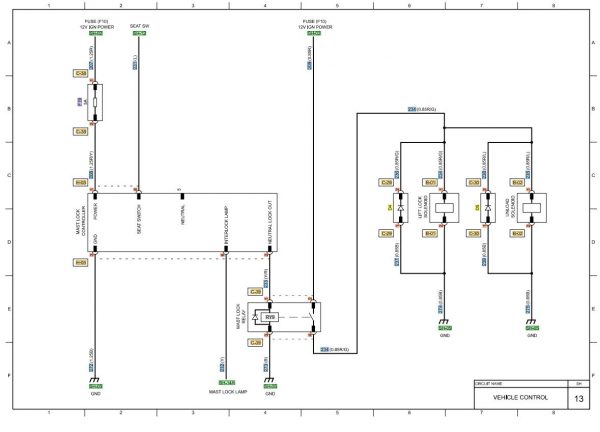The height and width of the screenshot is (432, 600).
Task: Click green terminal tag under SEAT SW
Action: click(x=139, y=33)
